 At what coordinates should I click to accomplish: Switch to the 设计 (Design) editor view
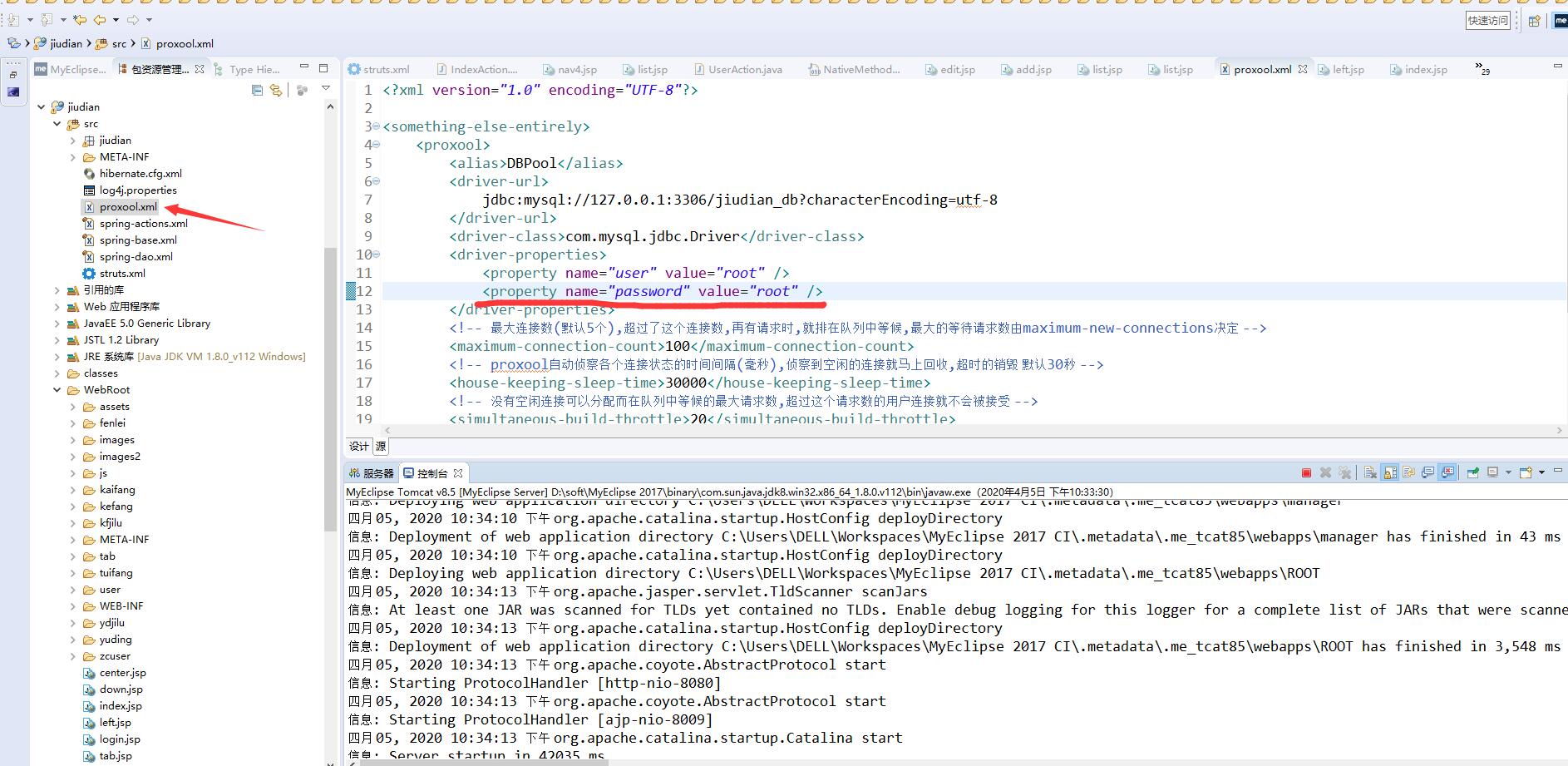click(358, 447)
